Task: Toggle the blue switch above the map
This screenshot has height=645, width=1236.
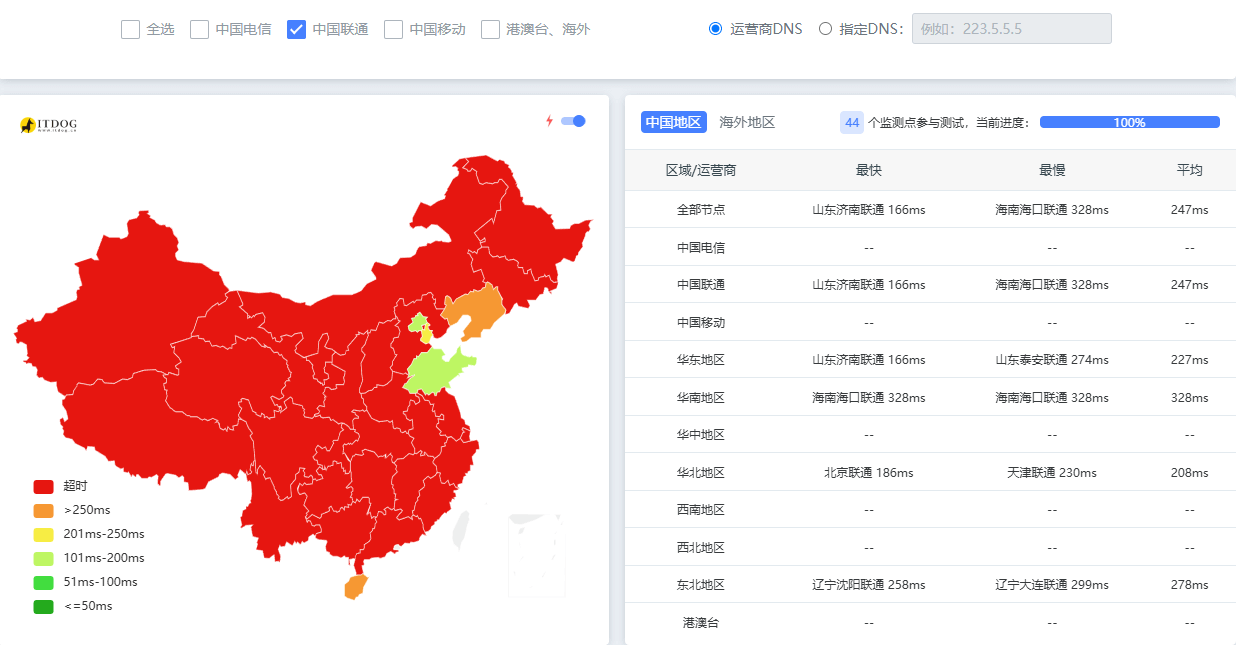Action: coord(573,121)
